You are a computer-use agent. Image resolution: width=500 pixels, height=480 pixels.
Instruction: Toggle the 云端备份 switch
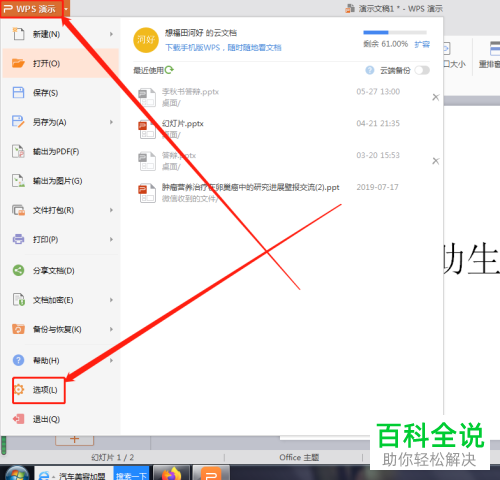click(x=422, y=70)
